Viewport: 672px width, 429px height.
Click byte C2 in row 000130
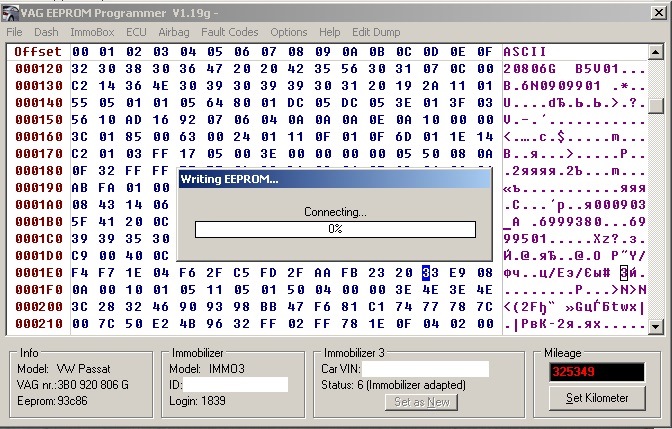click(80, 86)
